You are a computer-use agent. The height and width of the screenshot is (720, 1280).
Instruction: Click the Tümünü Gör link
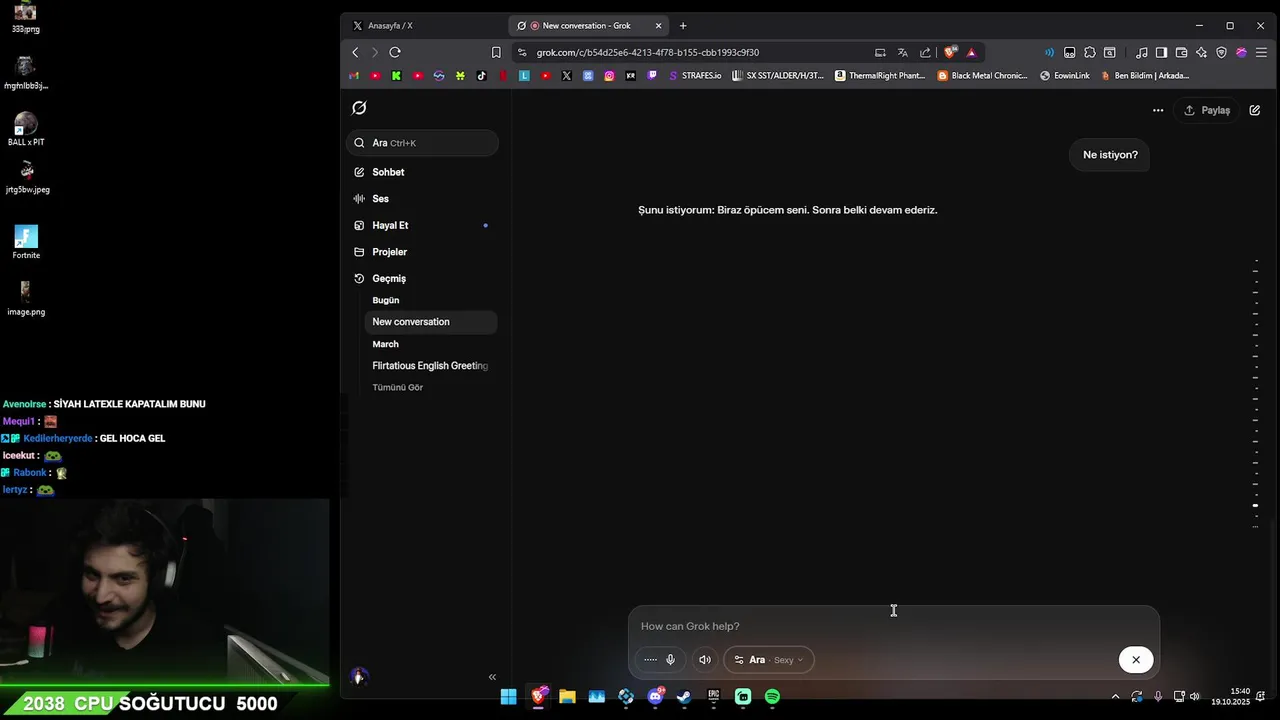(398, 387)
